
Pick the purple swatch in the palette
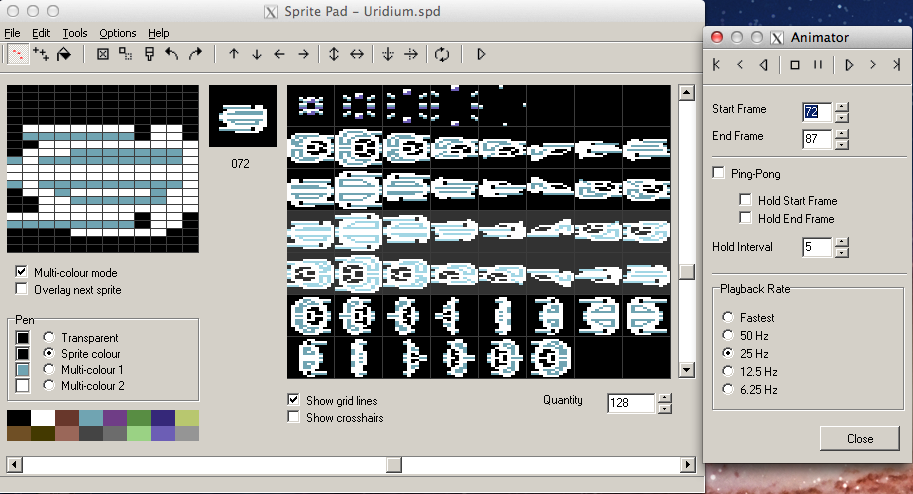tap(115, 418)
